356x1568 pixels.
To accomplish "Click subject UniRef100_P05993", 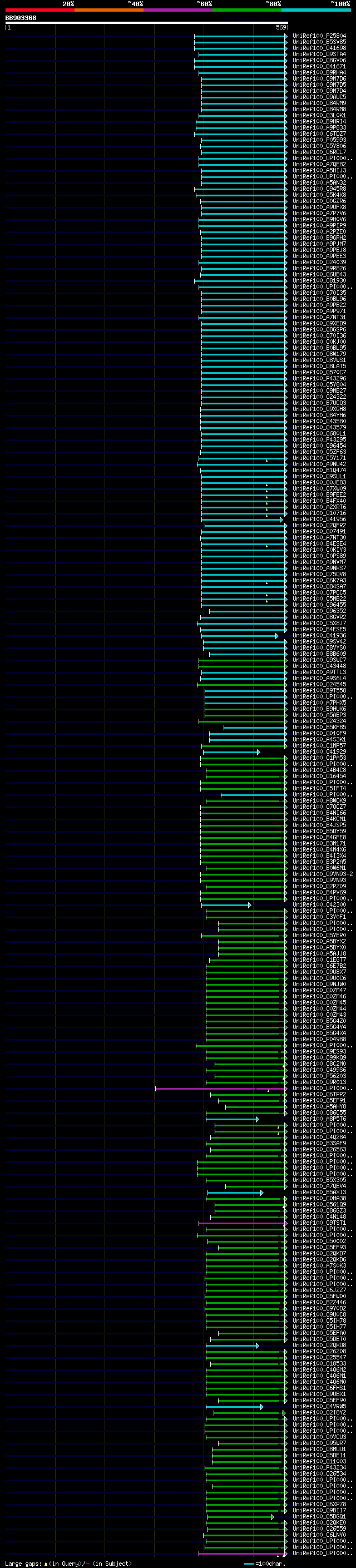I will point(319,140).
